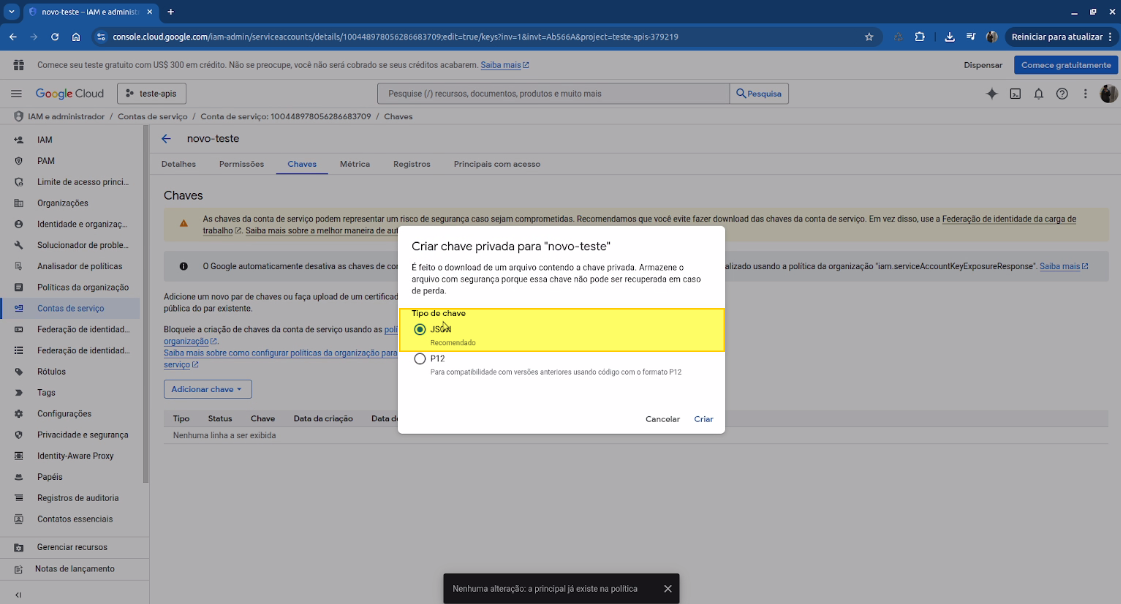Switch to the Principais com acesso tab
Image resolution: width=1121 pixels, height=604 pixels.
497,164
